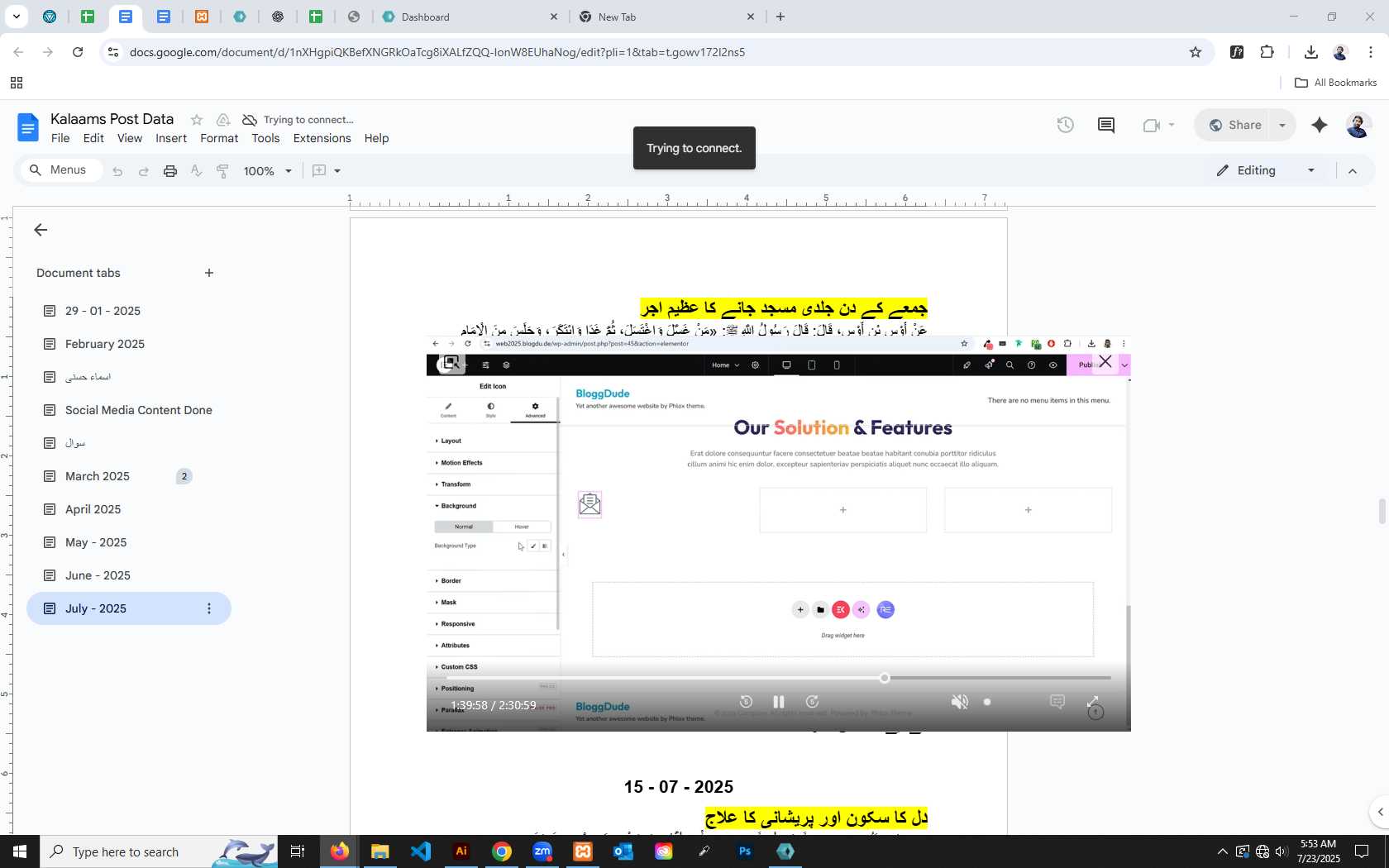Click back-to-tab icon on floating video
The width and height of the screenshot is (1389, 868).
click(451, 362)
